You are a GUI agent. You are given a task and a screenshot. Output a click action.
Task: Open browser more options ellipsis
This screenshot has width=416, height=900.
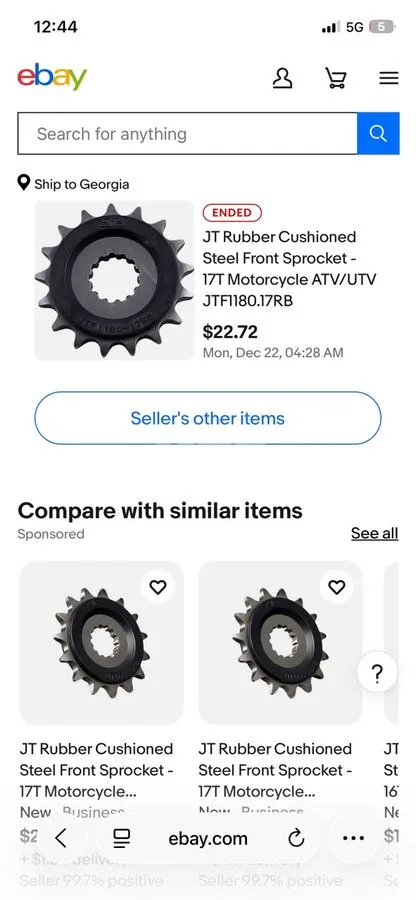pos(353,839)
